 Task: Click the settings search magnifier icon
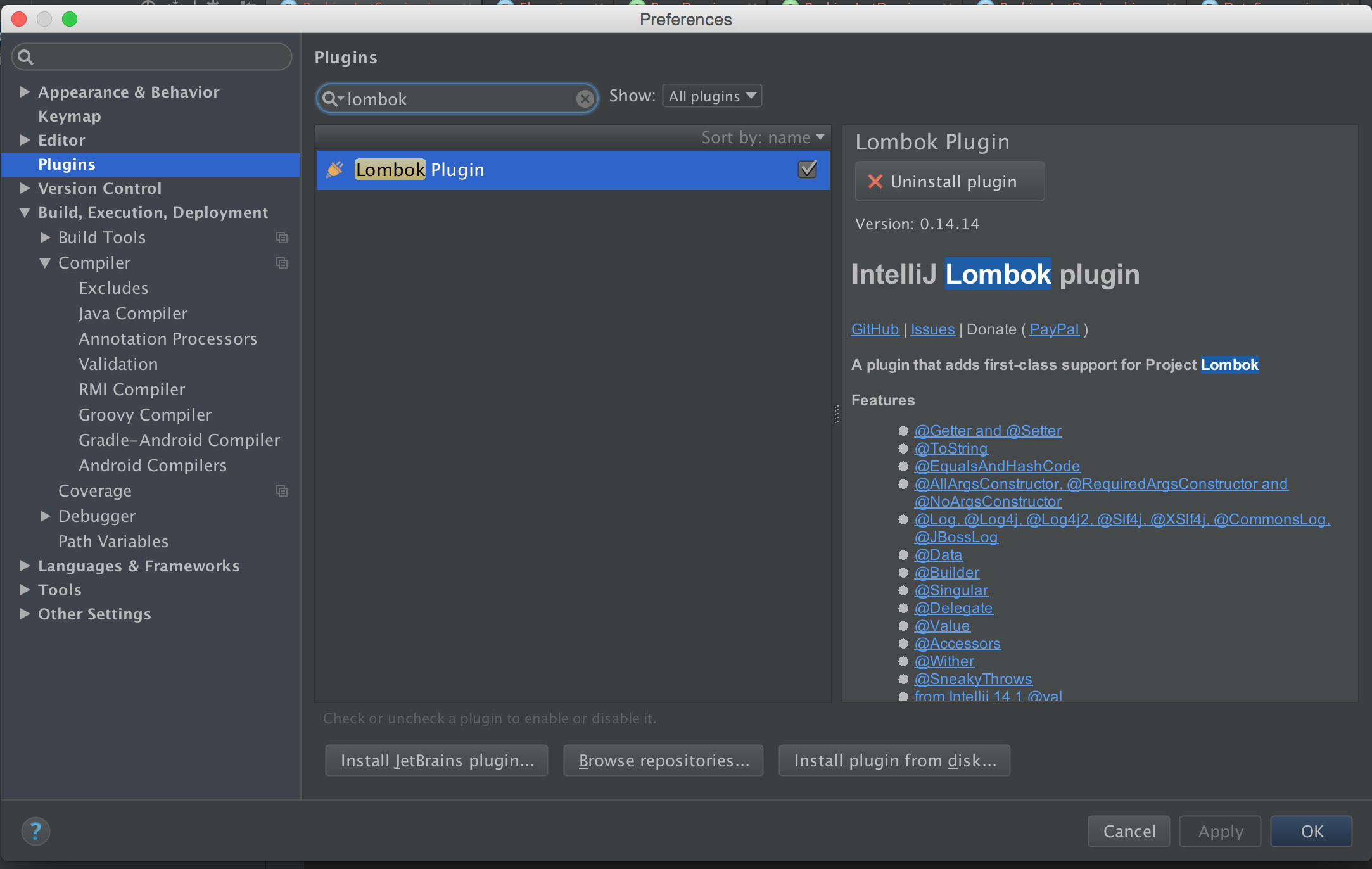[25, 57]
